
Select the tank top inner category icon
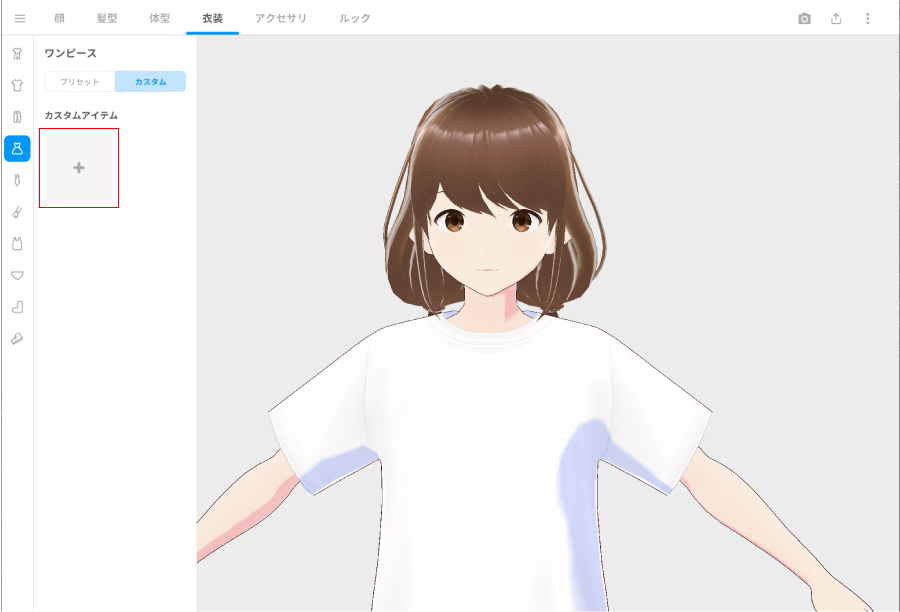(x=17, y=243)
